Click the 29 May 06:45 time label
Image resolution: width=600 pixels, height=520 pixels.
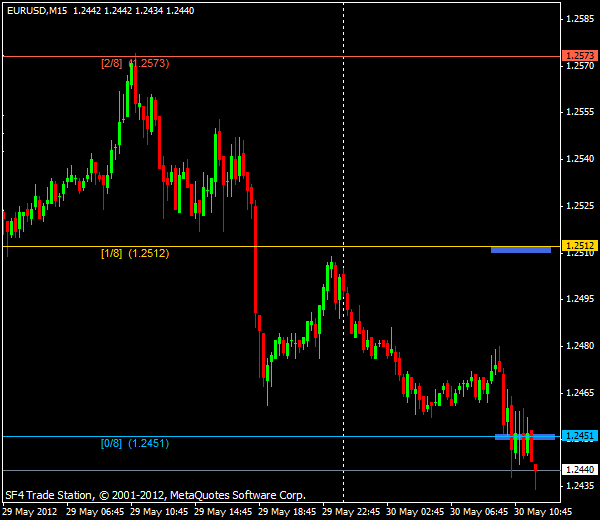(95, 512)
